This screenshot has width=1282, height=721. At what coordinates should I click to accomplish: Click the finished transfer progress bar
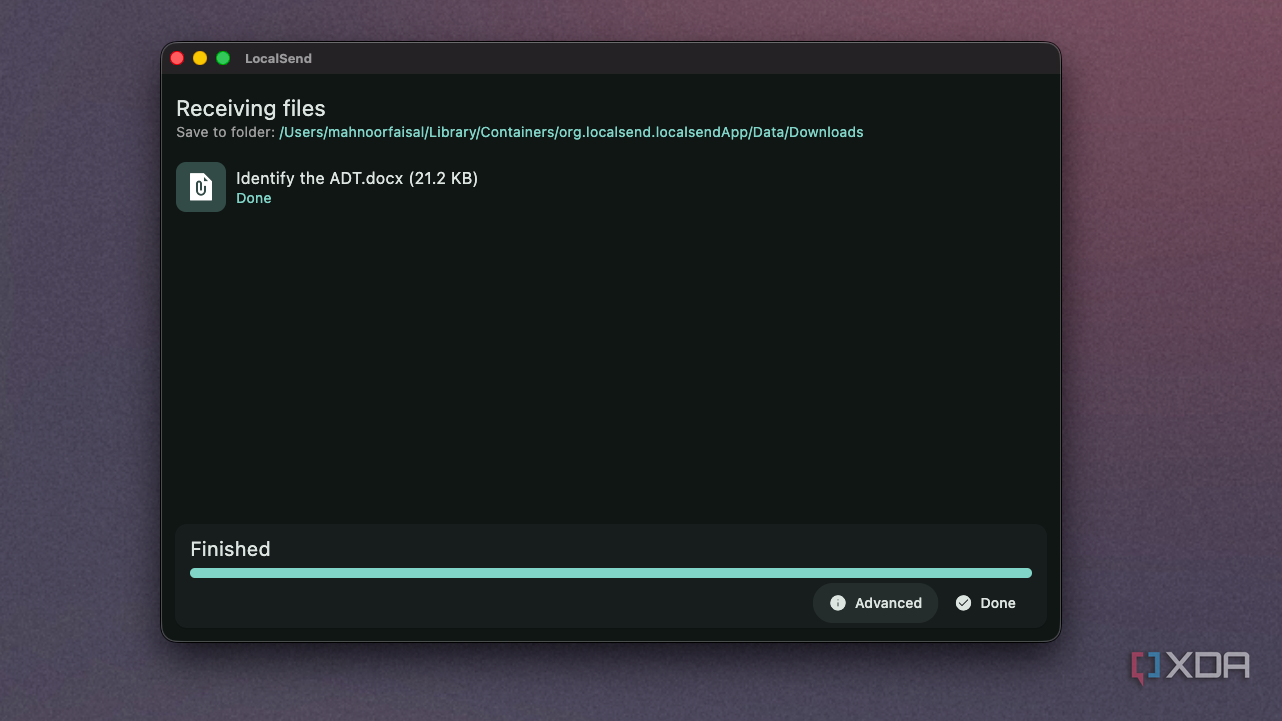611,573
